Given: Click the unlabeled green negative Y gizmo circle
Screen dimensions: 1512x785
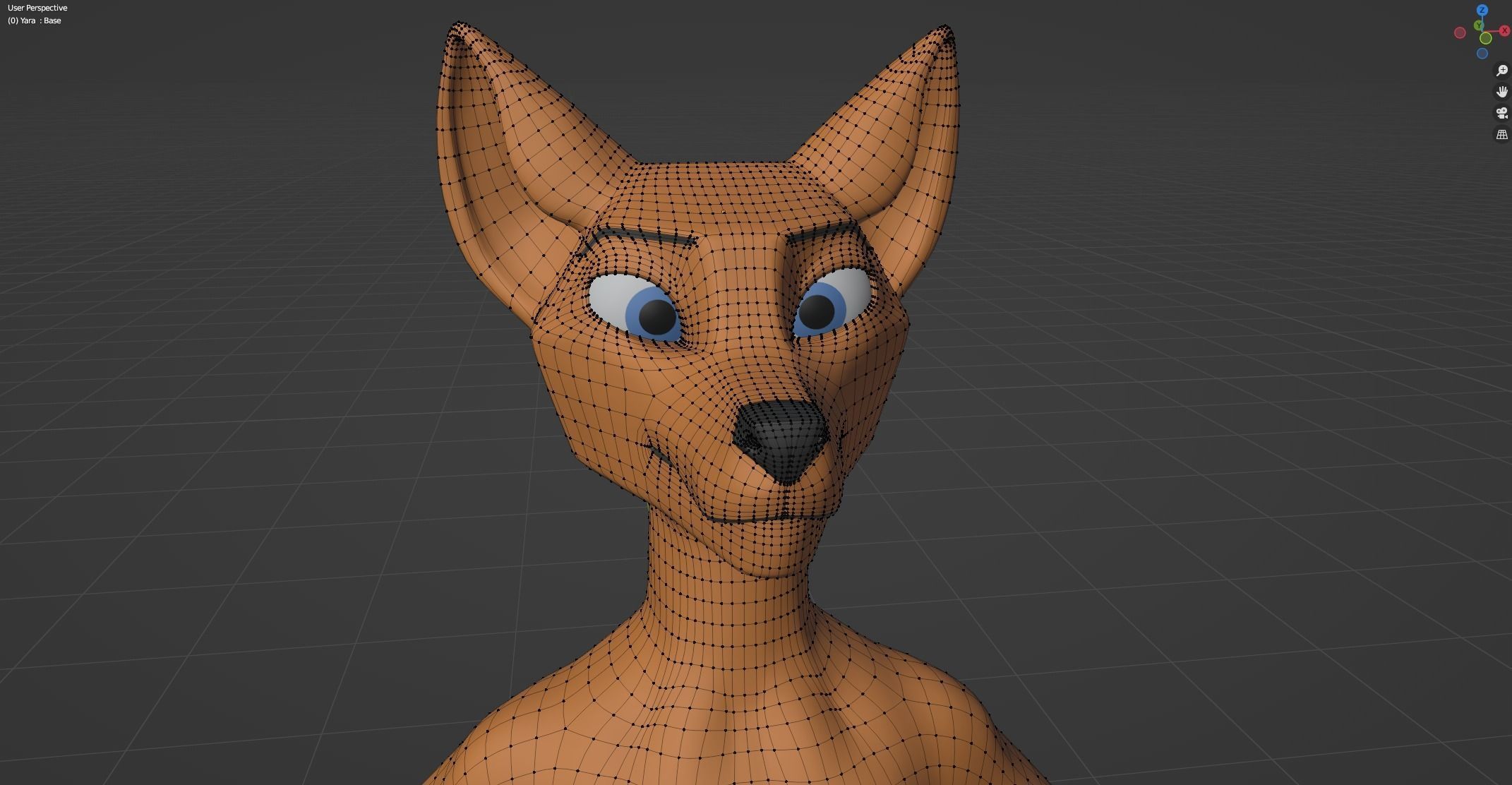Looking at the screenshot, I should click(x=1486, y=38).
